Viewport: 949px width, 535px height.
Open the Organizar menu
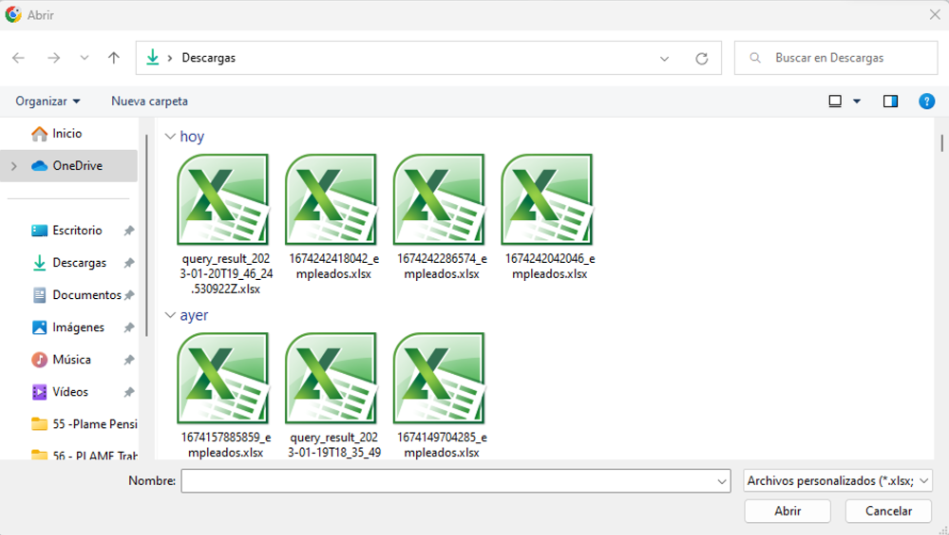[48, 101]
